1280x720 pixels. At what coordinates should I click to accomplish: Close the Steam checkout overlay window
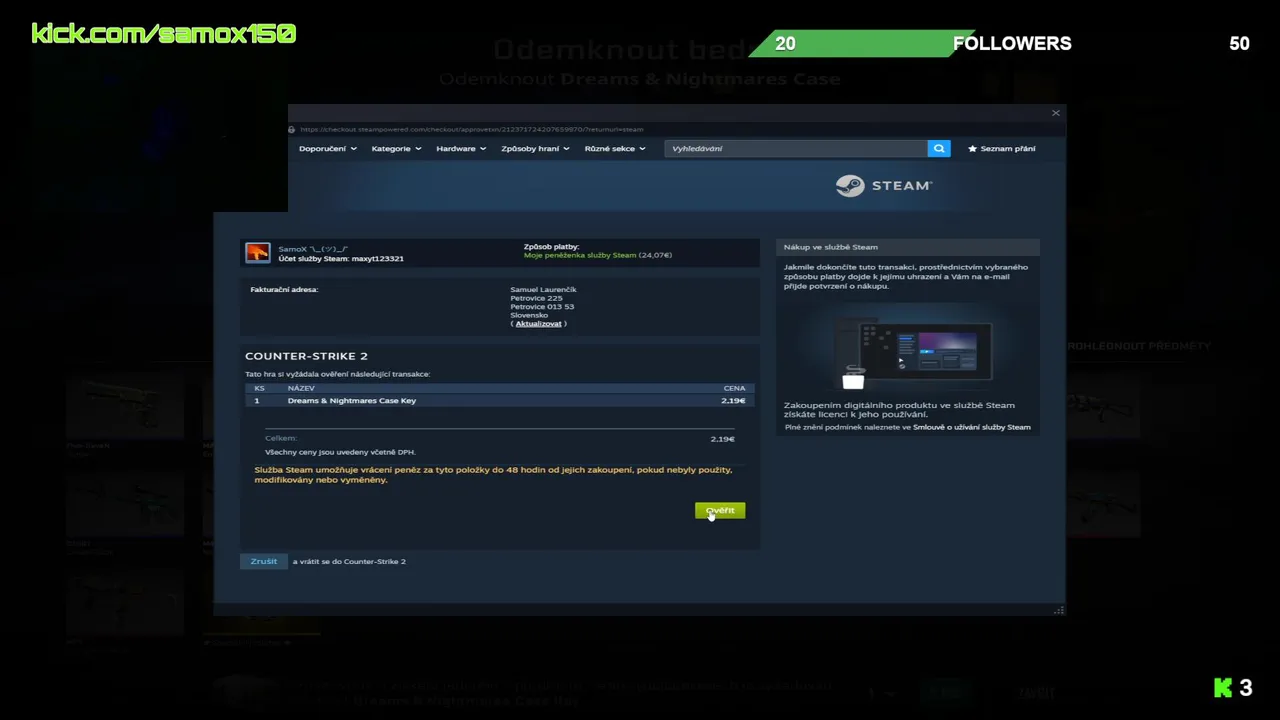pos(1055,113)
